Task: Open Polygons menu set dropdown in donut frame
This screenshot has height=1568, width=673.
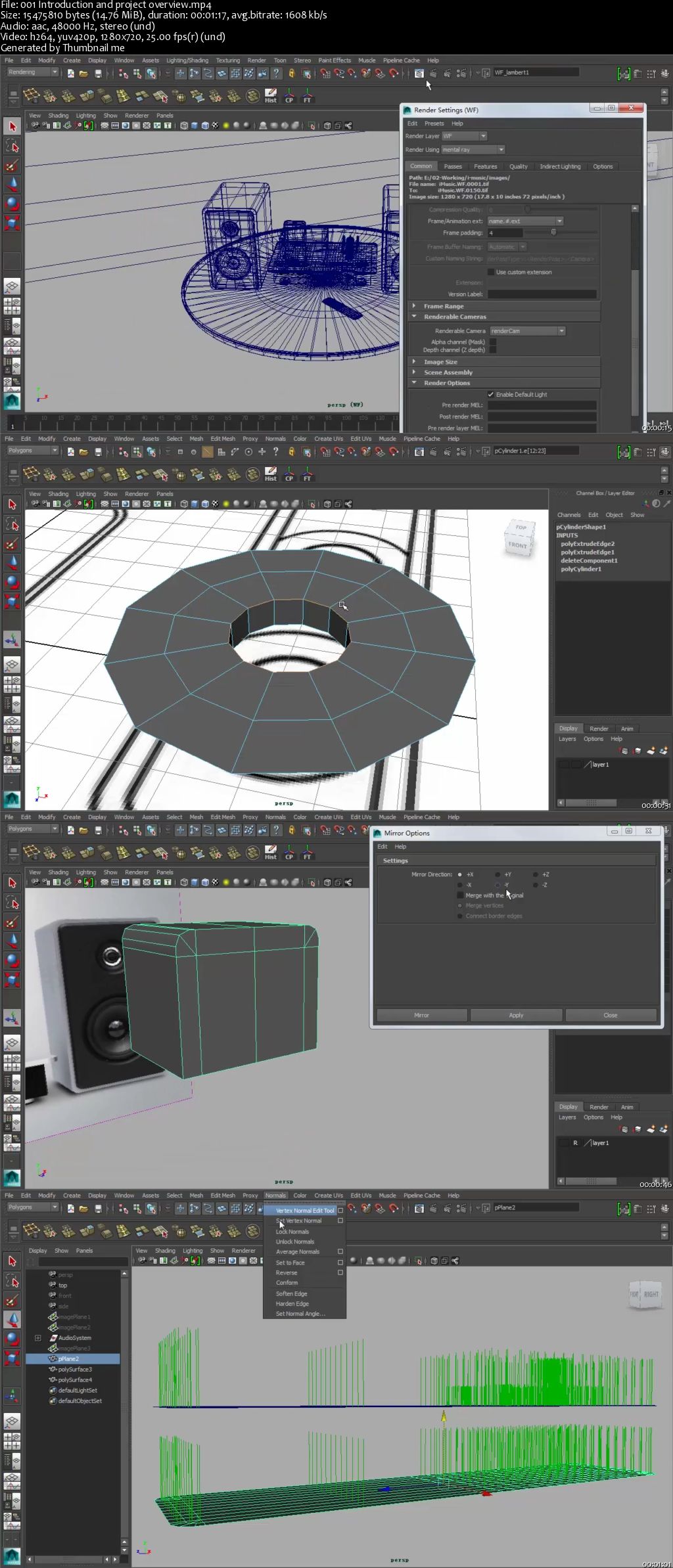Action: pos(32,451)
